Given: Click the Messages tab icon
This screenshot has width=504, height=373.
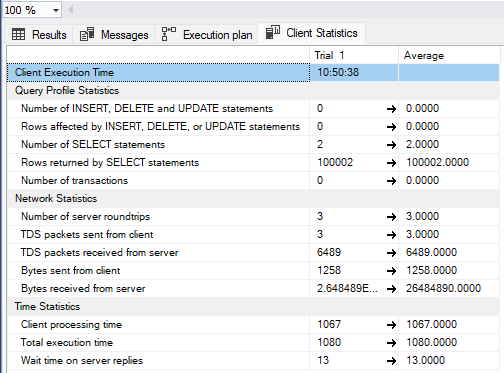Looking at the screenshot, I should pyautogui.click(x=87, y=34).
